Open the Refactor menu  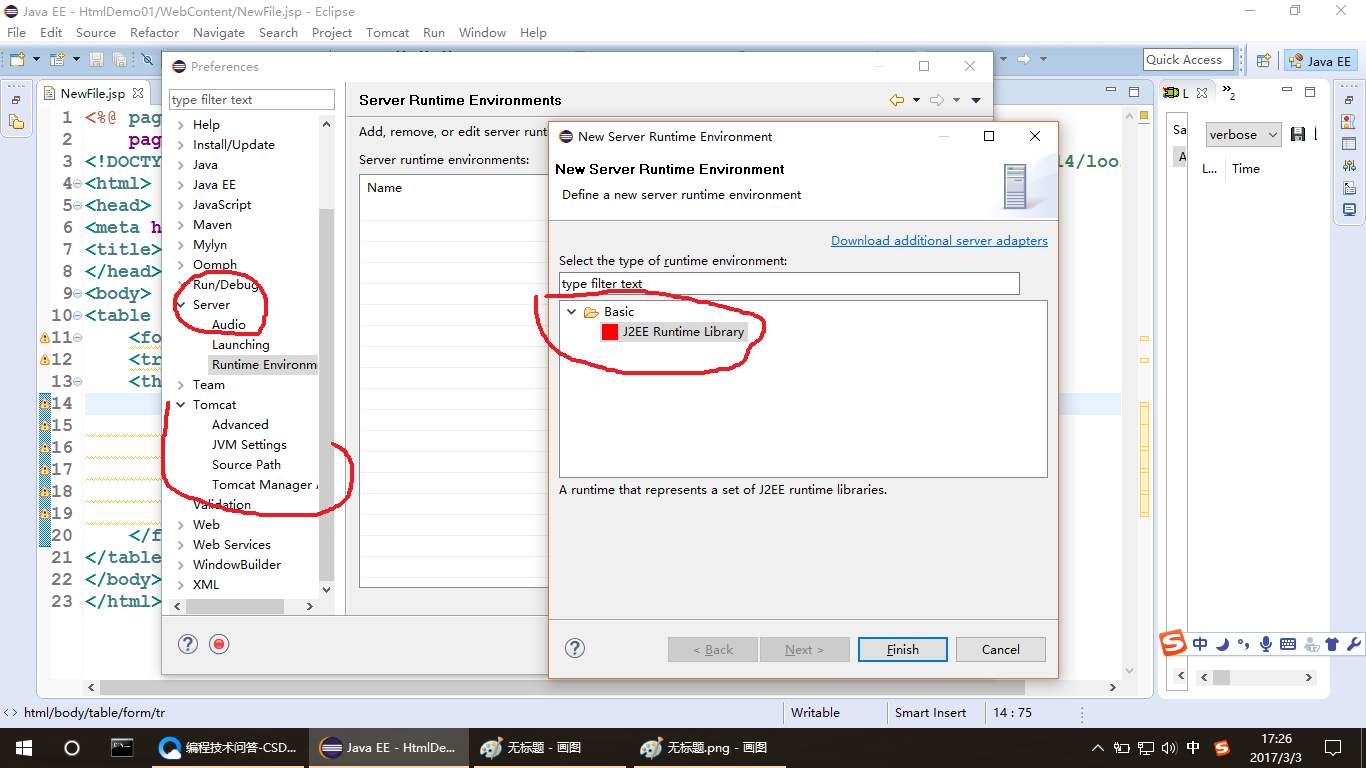click(154, 32)
